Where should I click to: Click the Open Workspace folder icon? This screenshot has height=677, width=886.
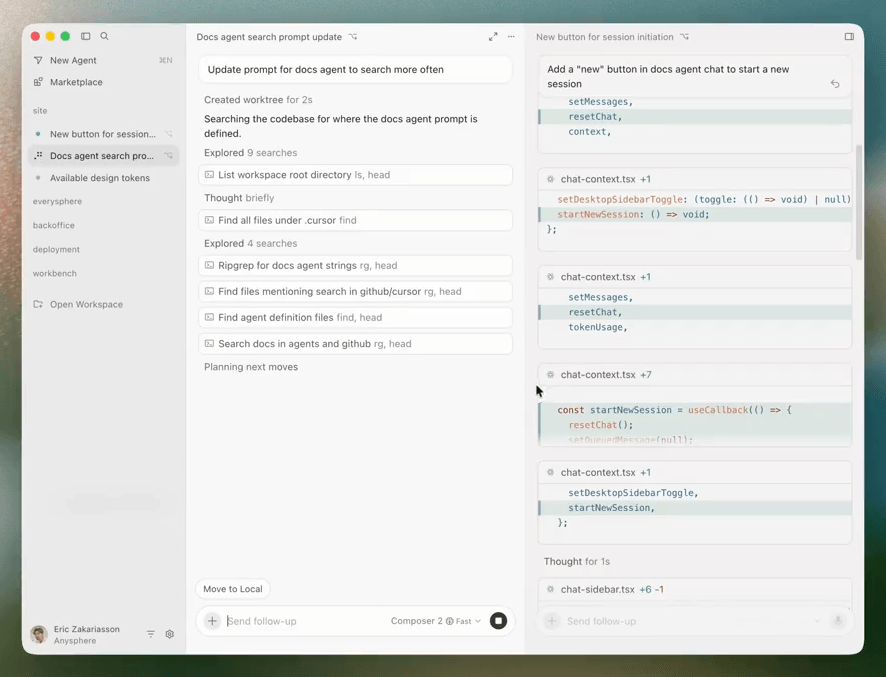point(38,304)
